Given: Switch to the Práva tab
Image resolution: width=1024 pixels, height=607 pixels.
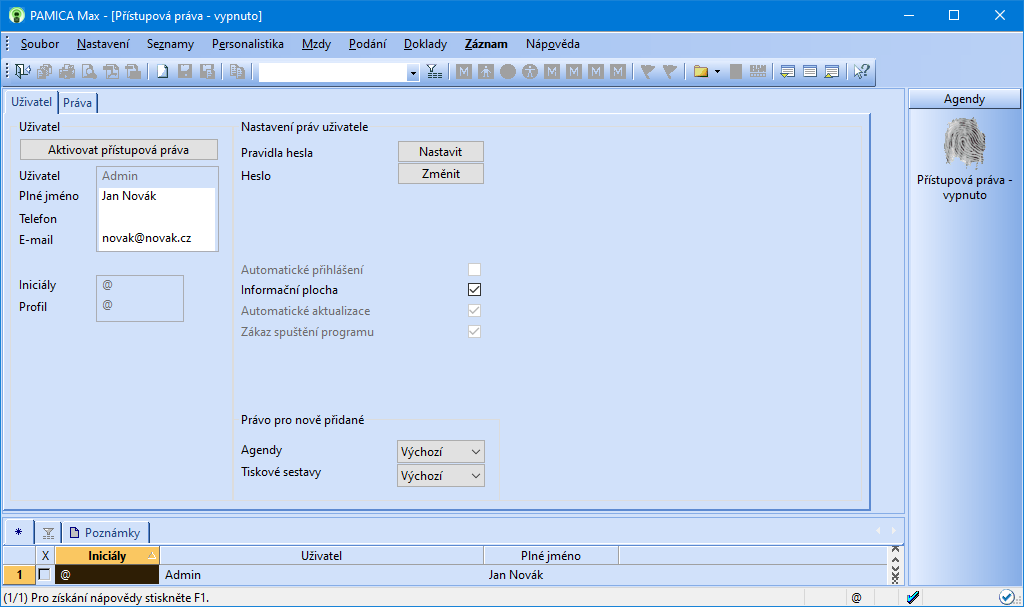Looking at the screenshot, I should [x=78, y=103].
